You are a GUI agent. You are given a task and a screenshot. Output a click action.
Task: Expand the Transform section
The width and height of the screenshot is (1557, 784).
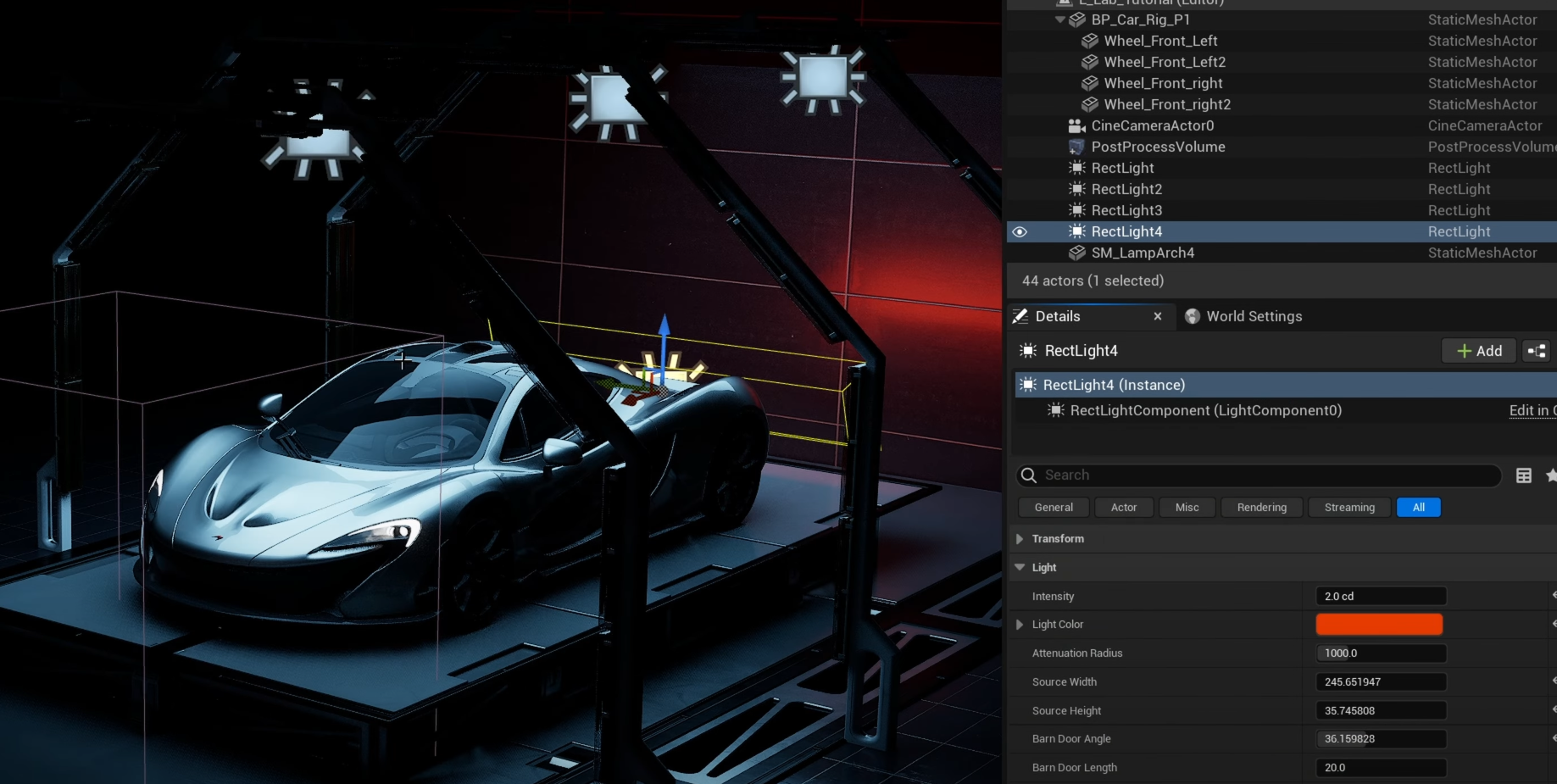click(x=1020, y=539)
